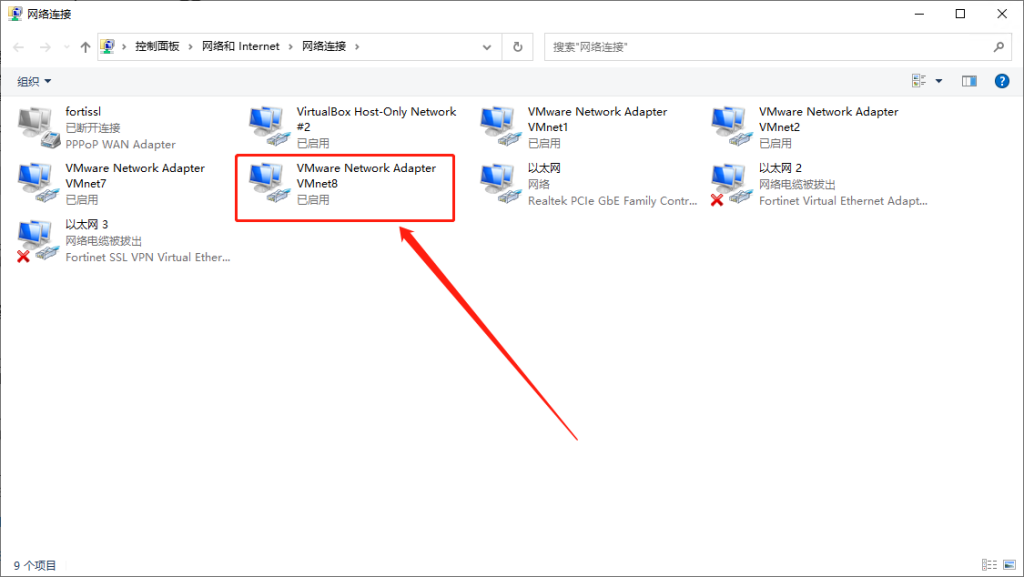Click the VMnet2 adapter name text
This screenshot has width=1024, height=577.
(x=829, y=119)
